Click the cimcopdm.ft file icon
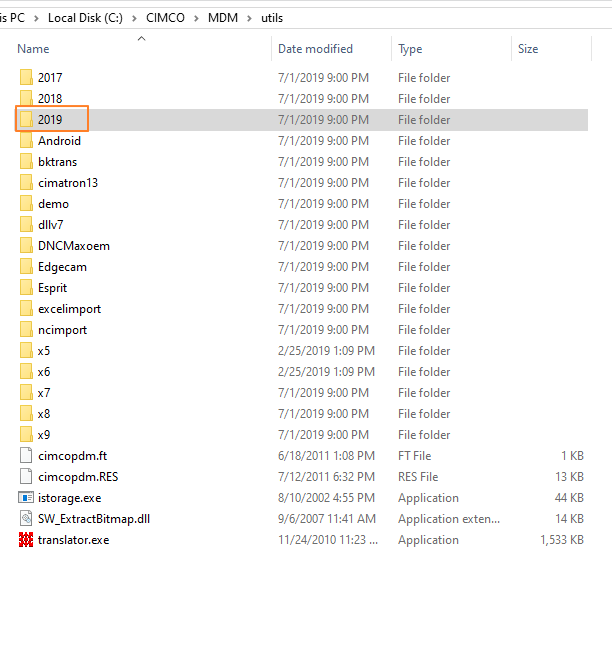This screenshot has width=612, height=659. point(26,456)
